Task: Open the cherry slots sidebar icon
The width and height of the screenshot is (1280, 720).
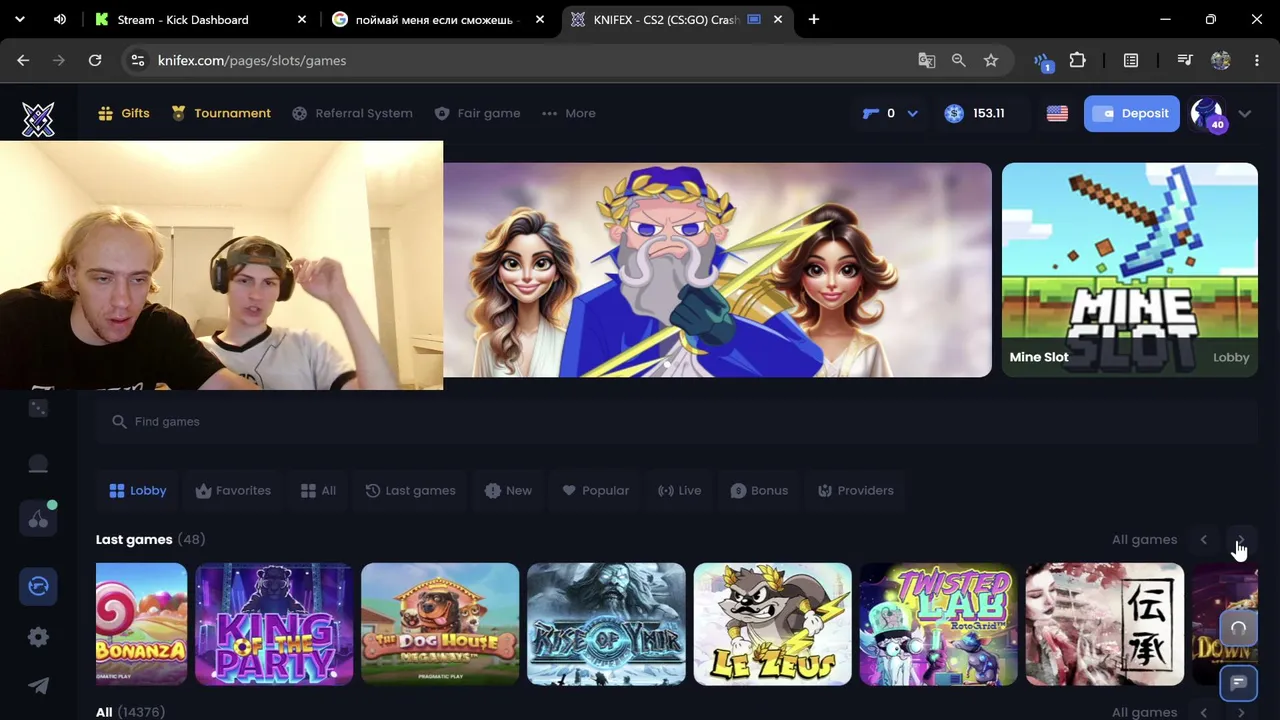Action: 38,518
